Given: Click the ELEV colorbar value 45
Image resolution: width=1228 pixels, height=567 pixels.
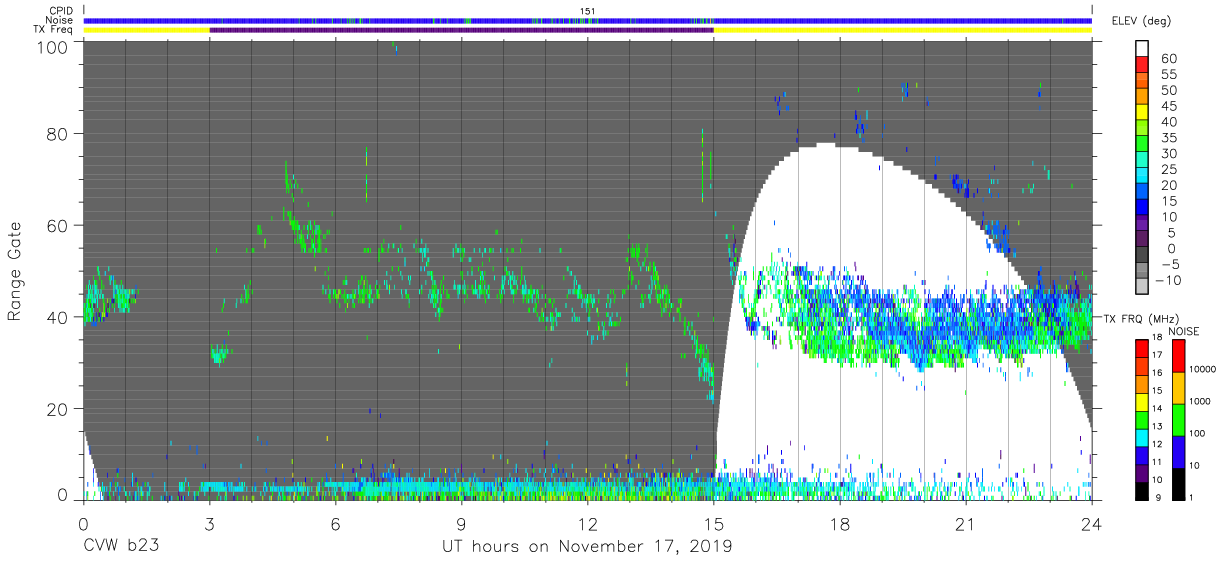Looking at the screenshot, I should tap(1168, 106).
